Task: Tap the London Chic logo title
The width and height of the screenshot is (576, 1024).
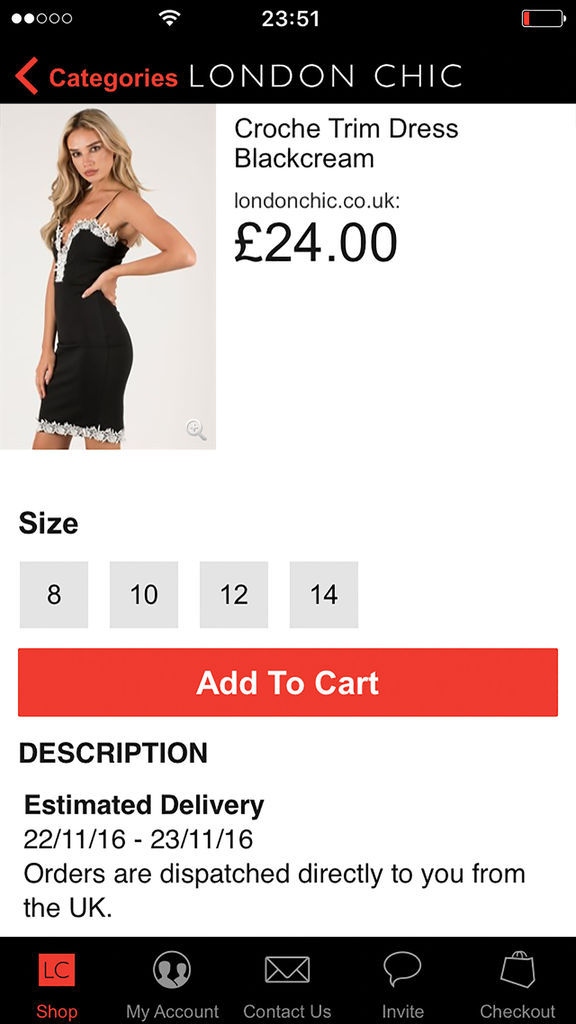Action: pyautogui.click(x=325, y=76)
